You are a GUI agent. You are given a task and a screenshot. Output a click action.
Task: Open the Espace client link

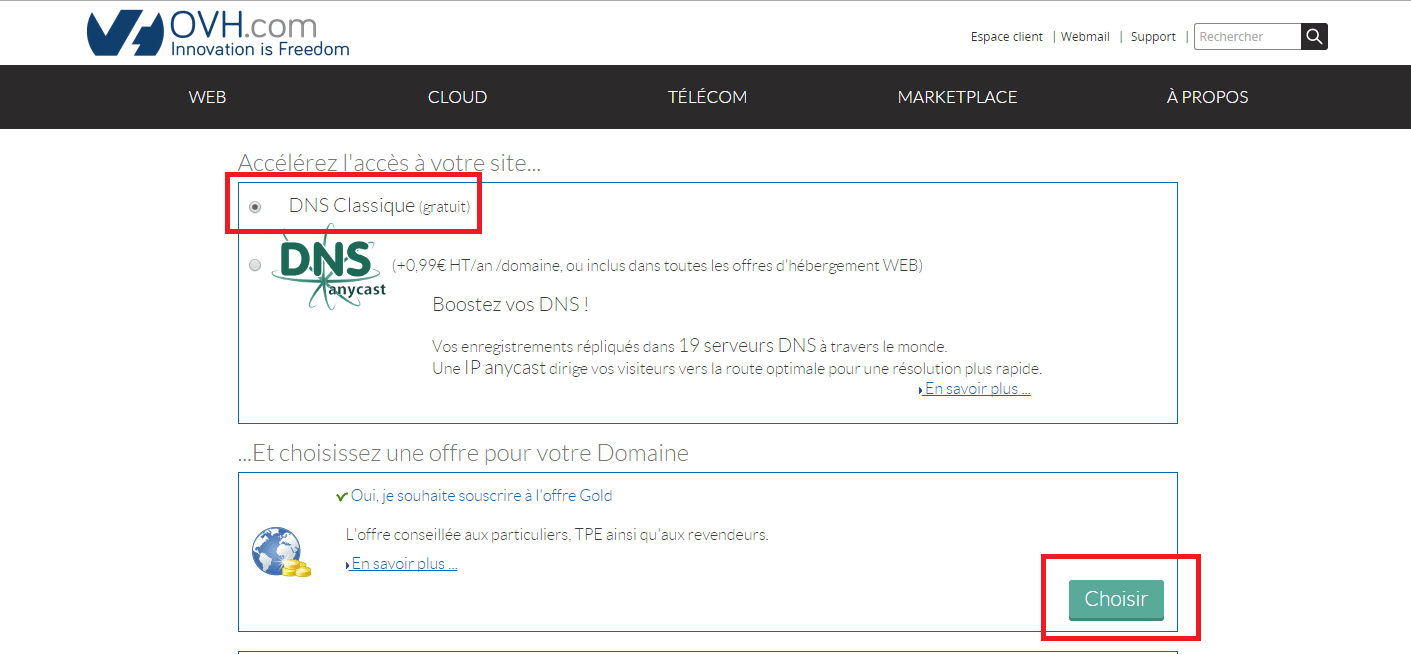1006,36
